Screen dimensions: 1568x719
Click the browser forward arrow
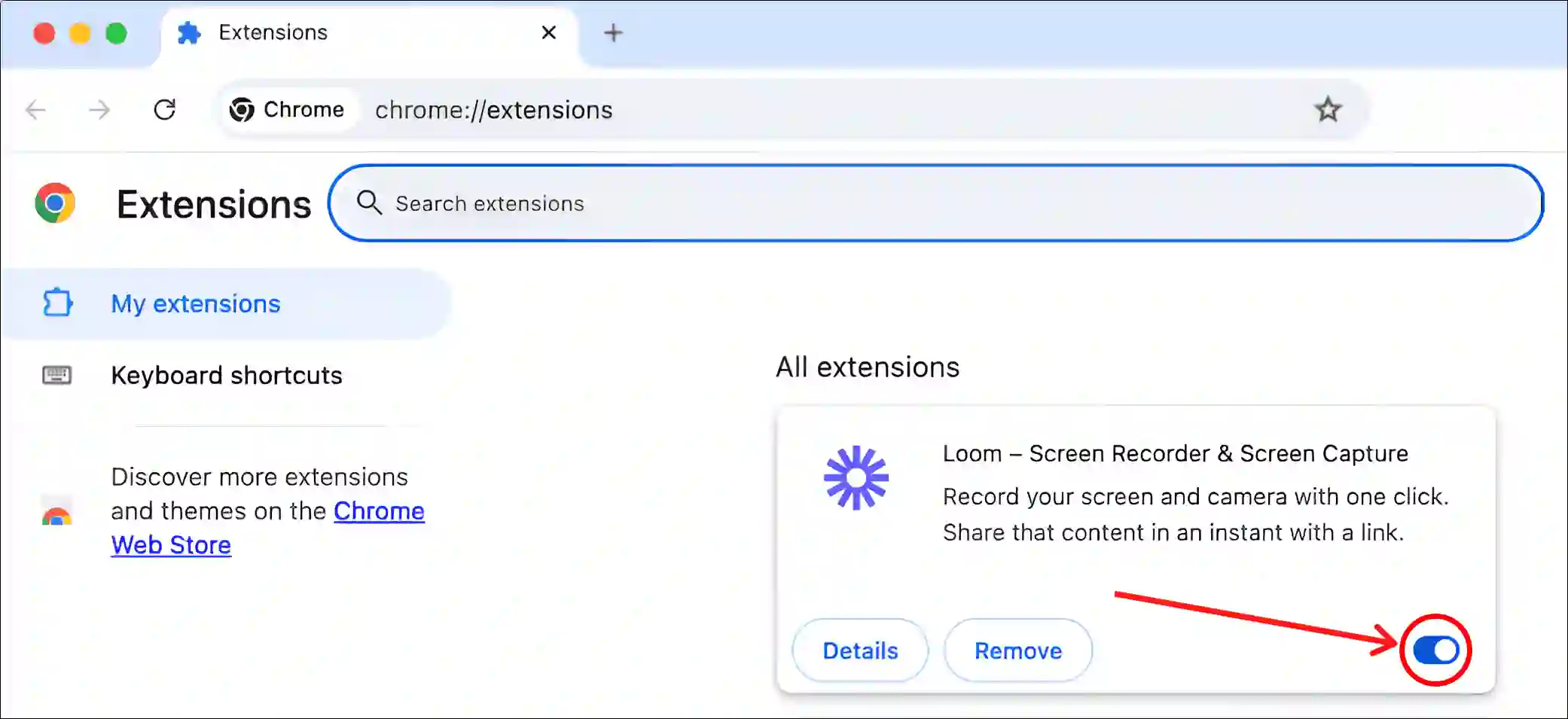click(x=99, y=110)
